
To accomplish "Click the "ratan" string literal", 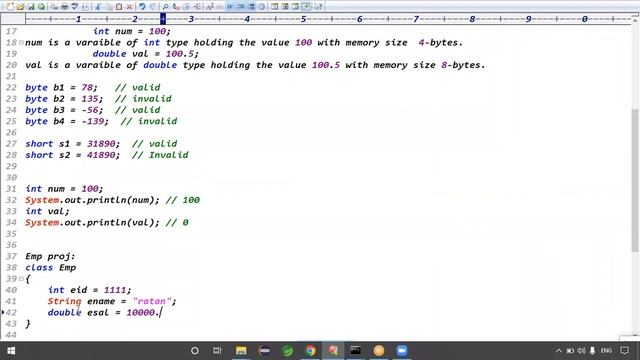I will point(152,301).
